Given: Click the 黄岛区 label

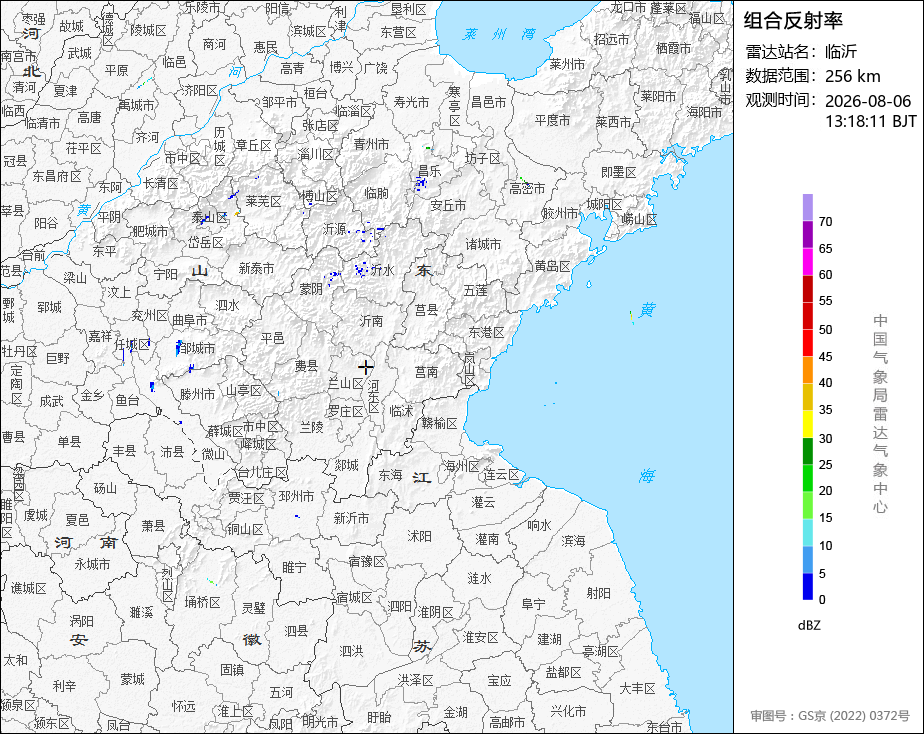Looking at the screenshot, I should 552,266.
